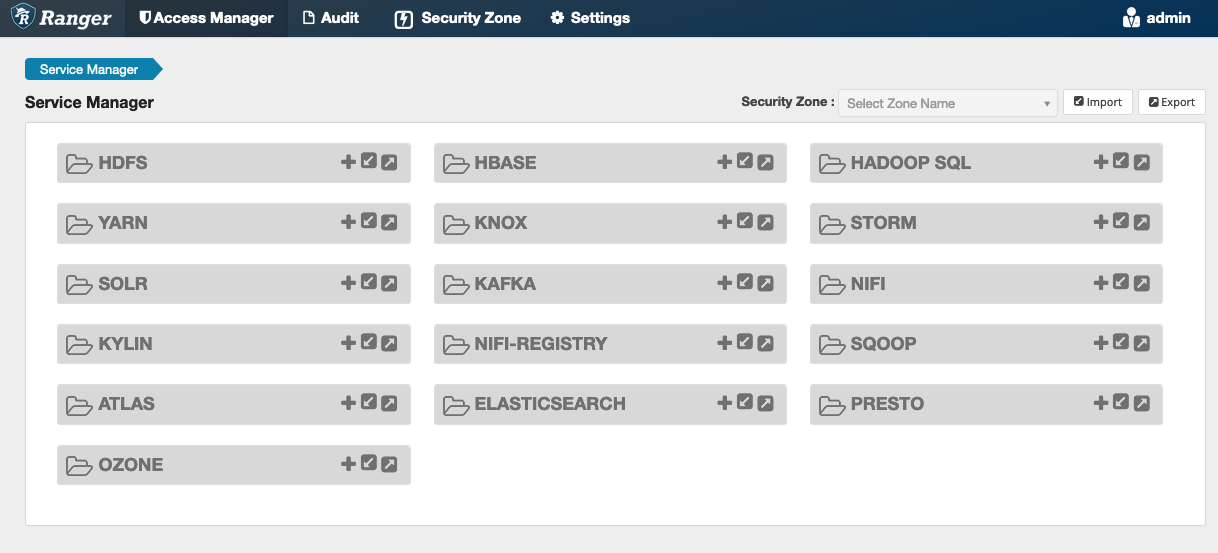Click the edit icon for OZONE
The width and height of the screenshot is (1218, 553).
369,463
